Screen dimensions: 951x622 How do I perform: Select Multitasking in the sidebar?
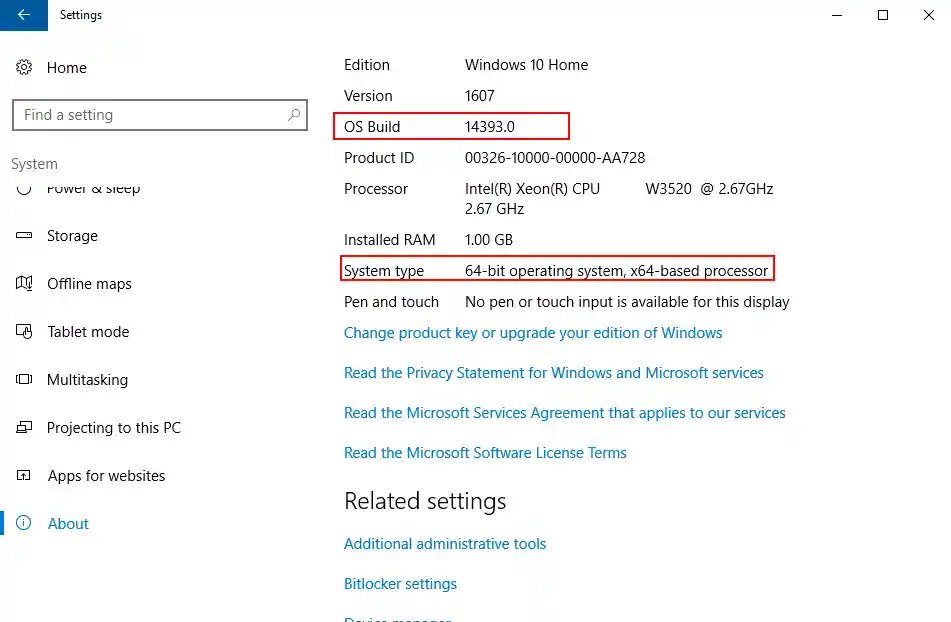[x=87, y=380]
